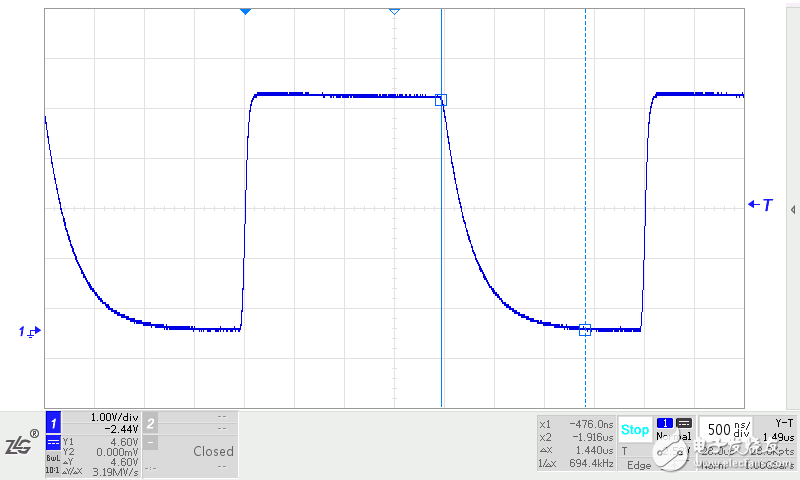Viewport: 800px width, 480px height.
Task: Toggle acquisition with the Stop button
Action: [x=634, y=430]
